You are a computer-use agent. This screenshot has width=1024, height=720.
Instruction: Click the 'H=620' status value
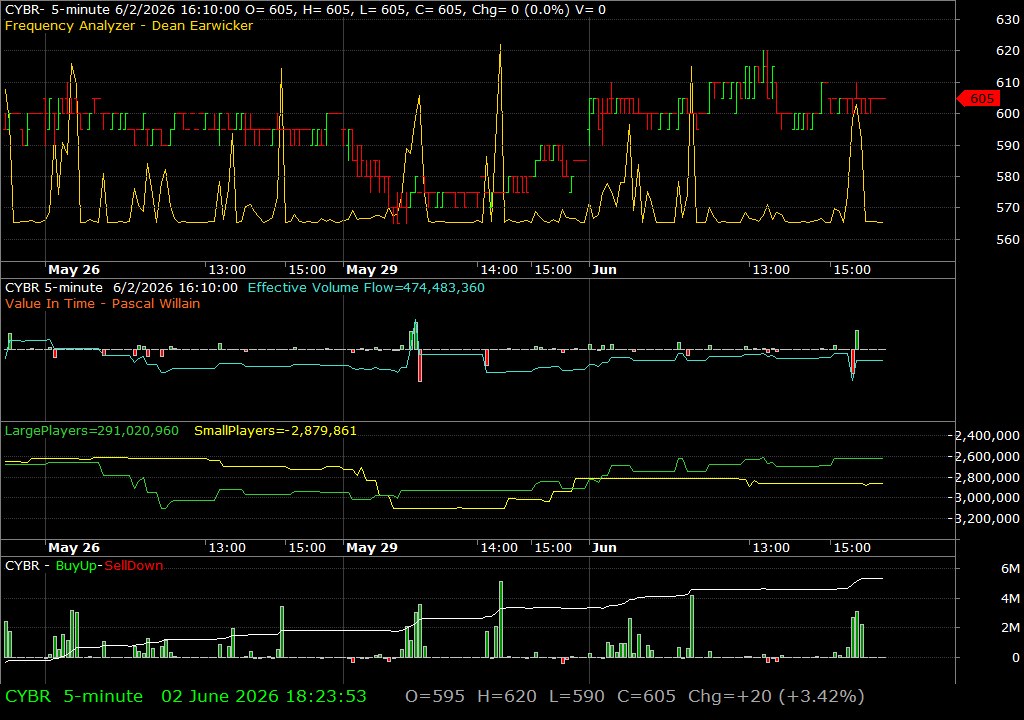click(x=507, y=696)
